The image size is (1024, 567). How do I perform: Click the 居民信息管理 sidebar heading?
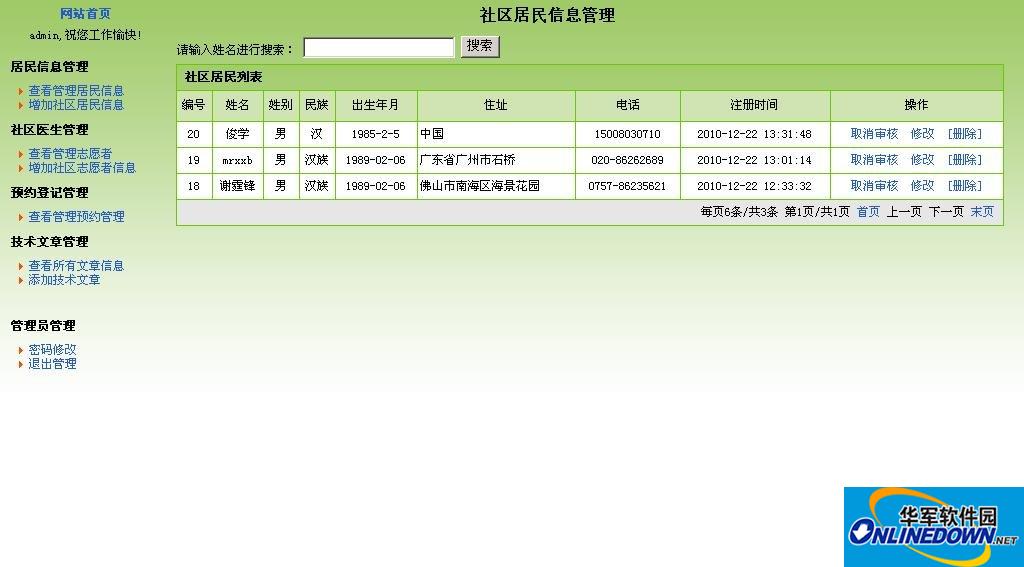click(50, 67)
